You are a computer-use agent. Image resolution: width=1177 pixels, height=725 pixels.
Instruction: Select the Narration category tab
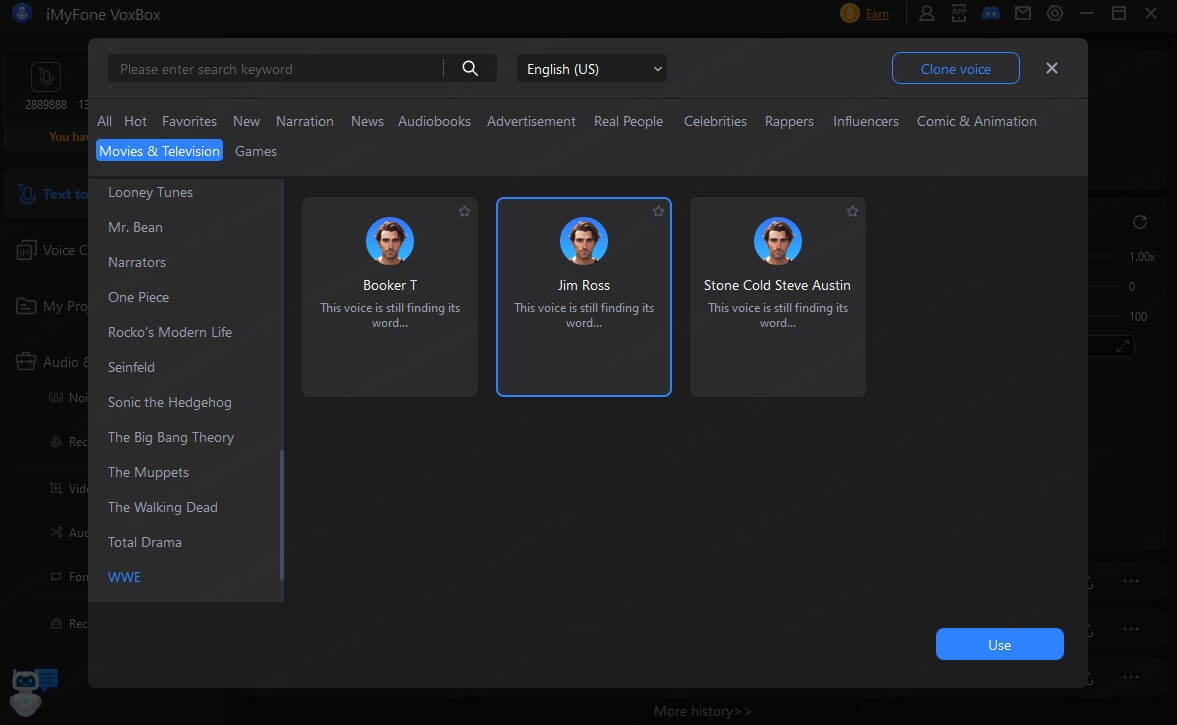(x=305, y=121)
